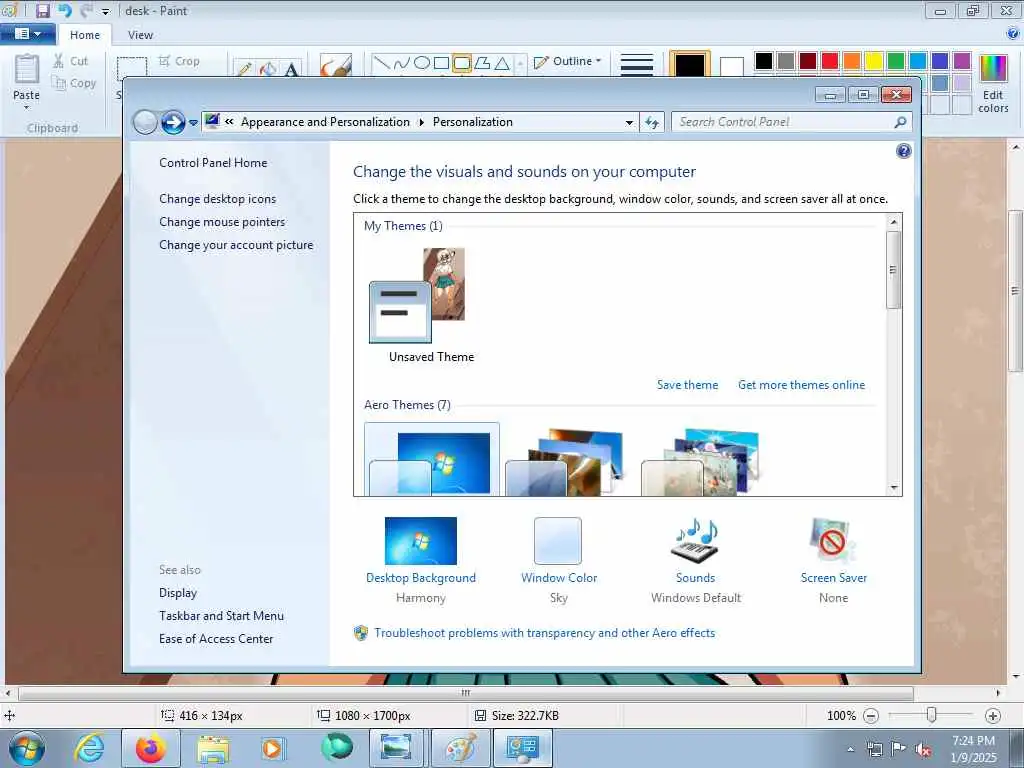Save the Paint file from quick access toolbar
This screenshot has height=768, width=1024.
(42, 10)
